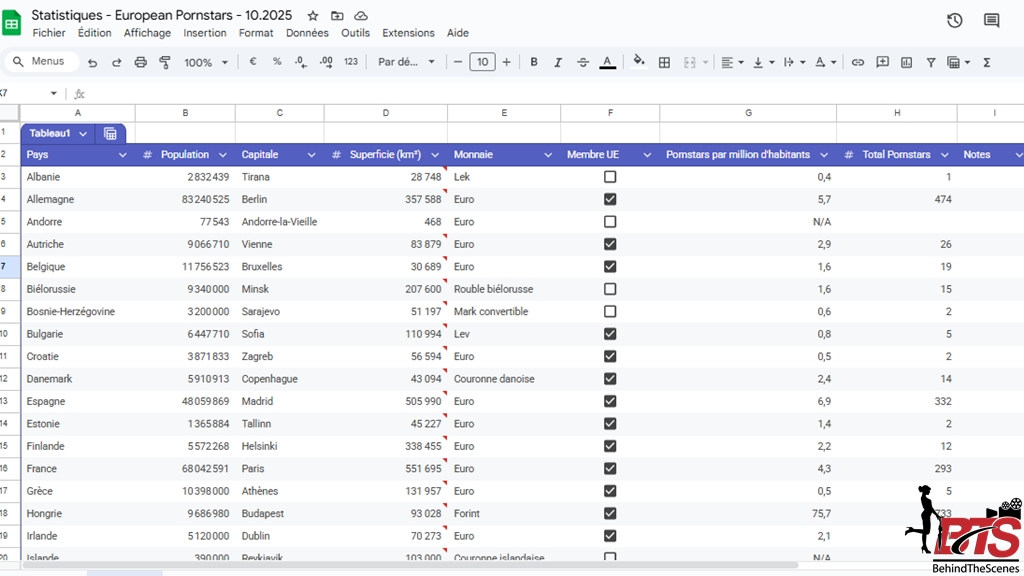1024x576 pixels.
Task: Click the print icon in toolbar
Action: 140,62
